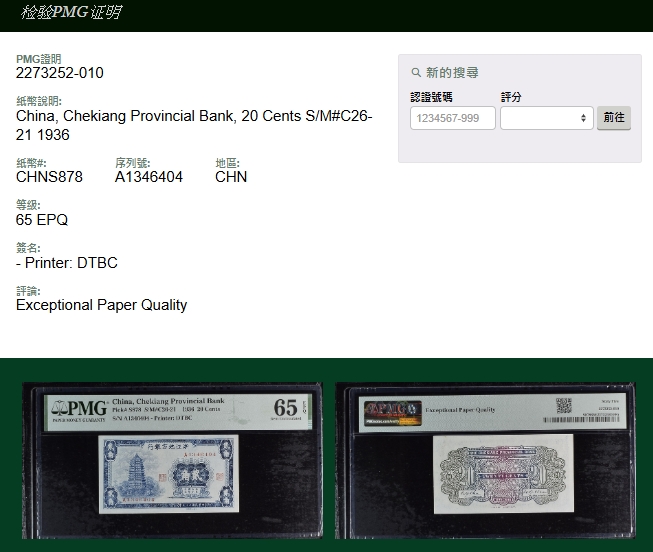Click the 評論 field label
This screenshot has height=552, width=653.
[28, 291]
